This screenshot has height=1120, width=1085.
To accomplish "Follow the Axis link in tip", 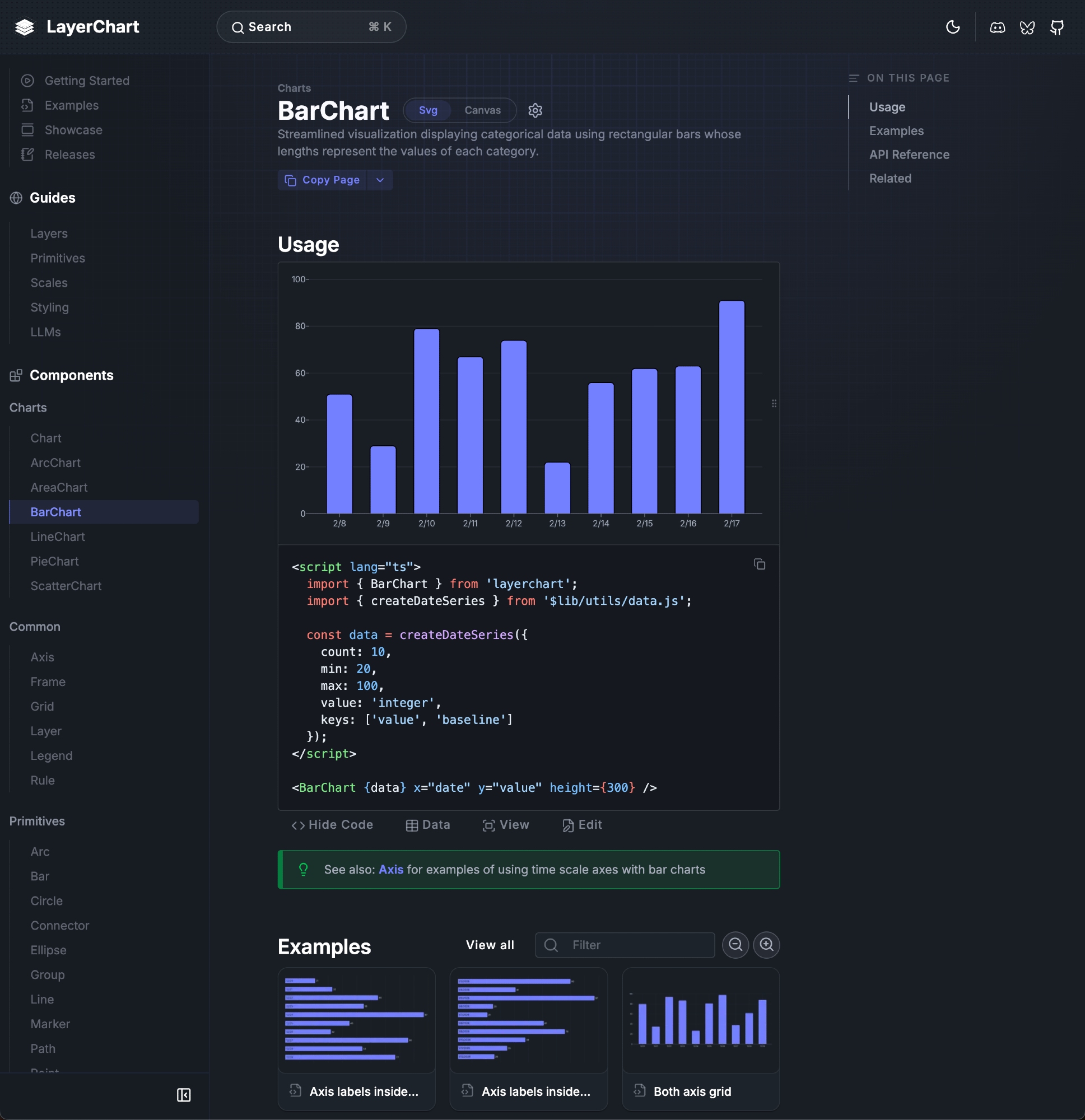I will point(391,869).
